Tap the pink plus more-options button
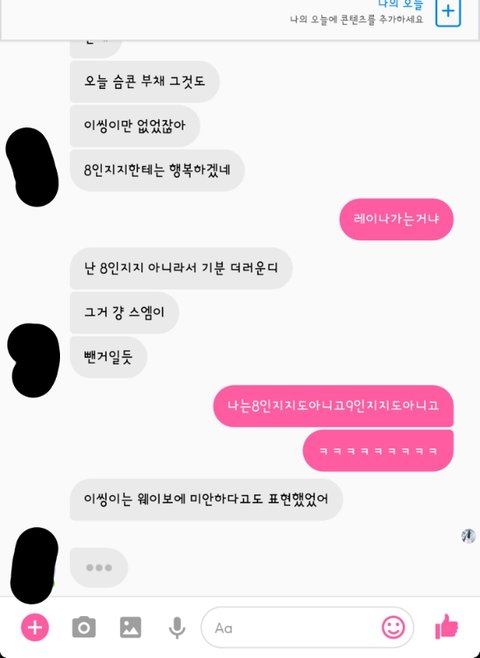Image resolution: width=480 pixels, height=658 pixels. pyautogui.click(x=35, y=627)
